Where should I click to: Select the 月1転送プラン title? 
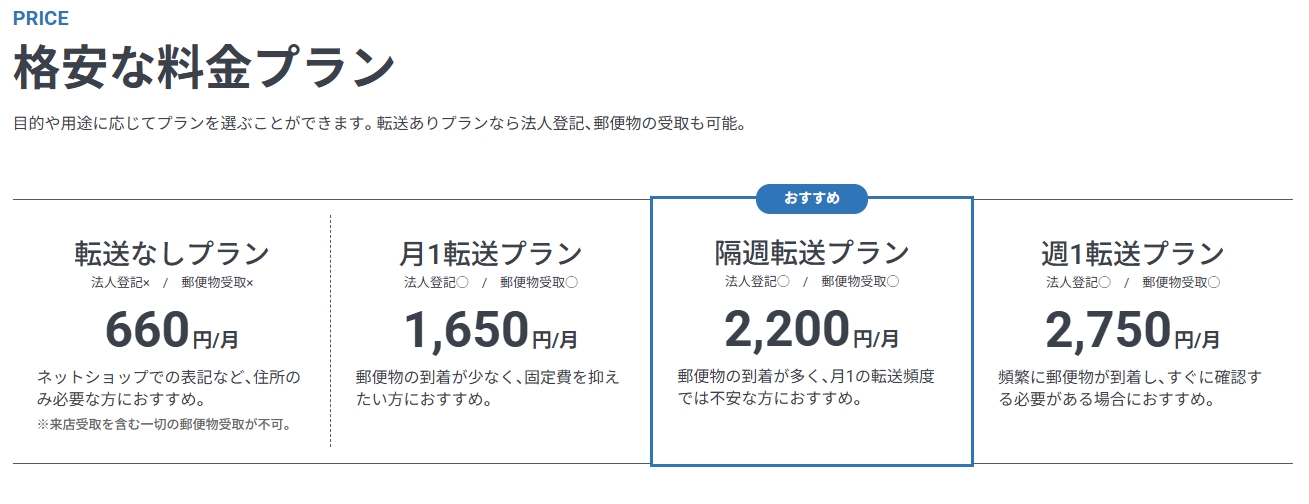click(490, 253)
